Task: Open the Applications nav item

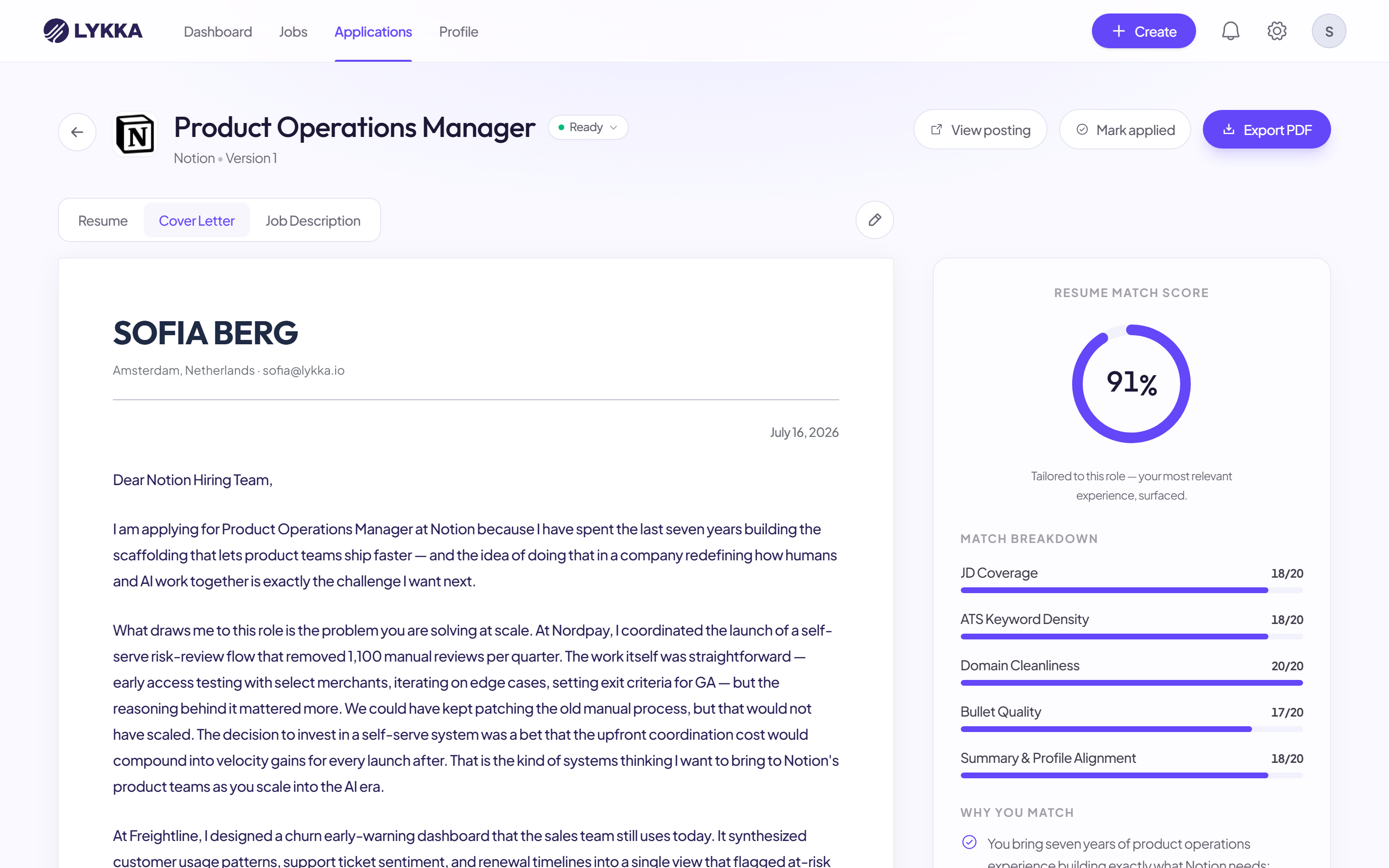Action: (373, 31)
